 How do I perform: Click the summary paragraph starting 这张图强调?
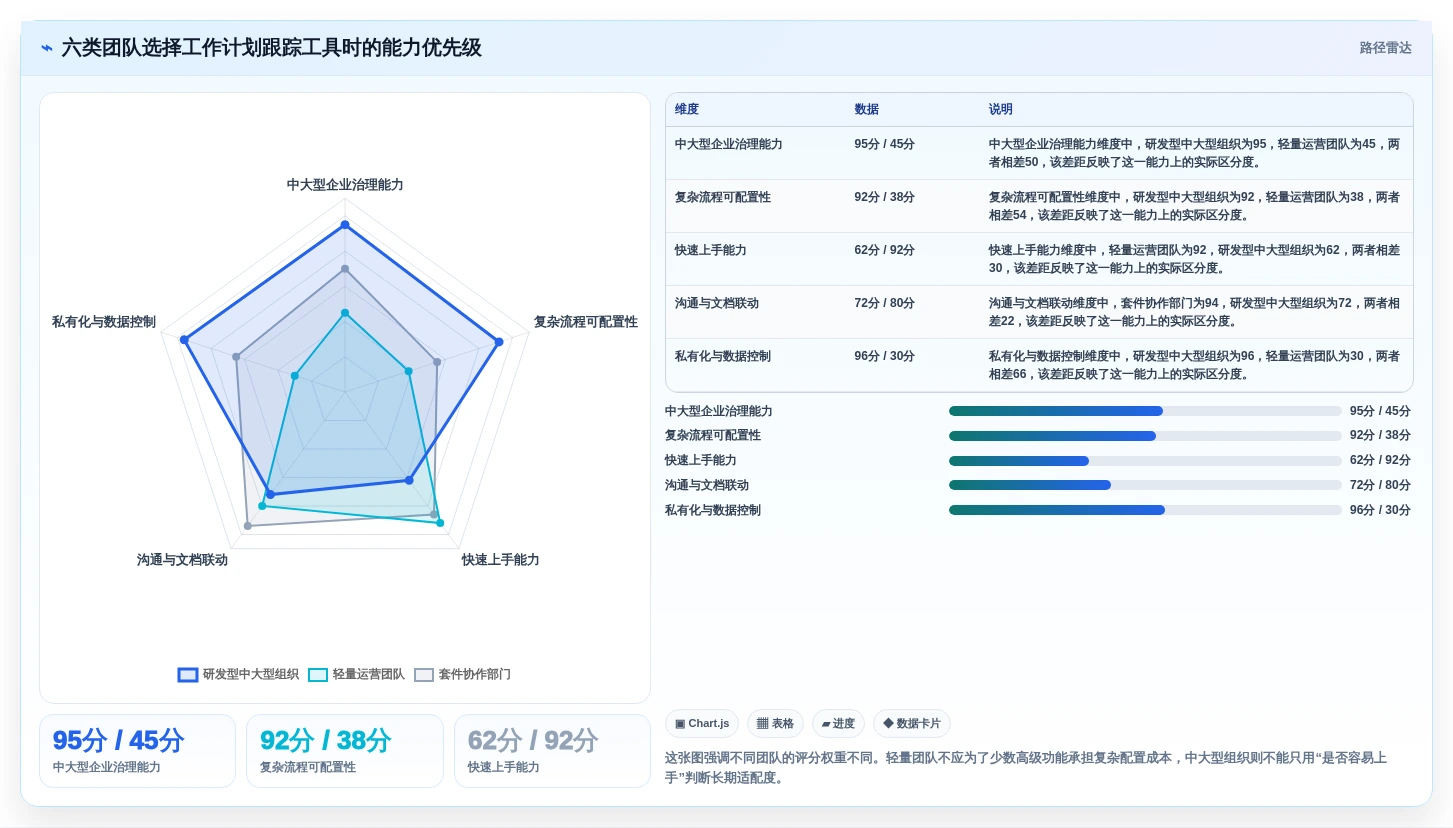1026,768
